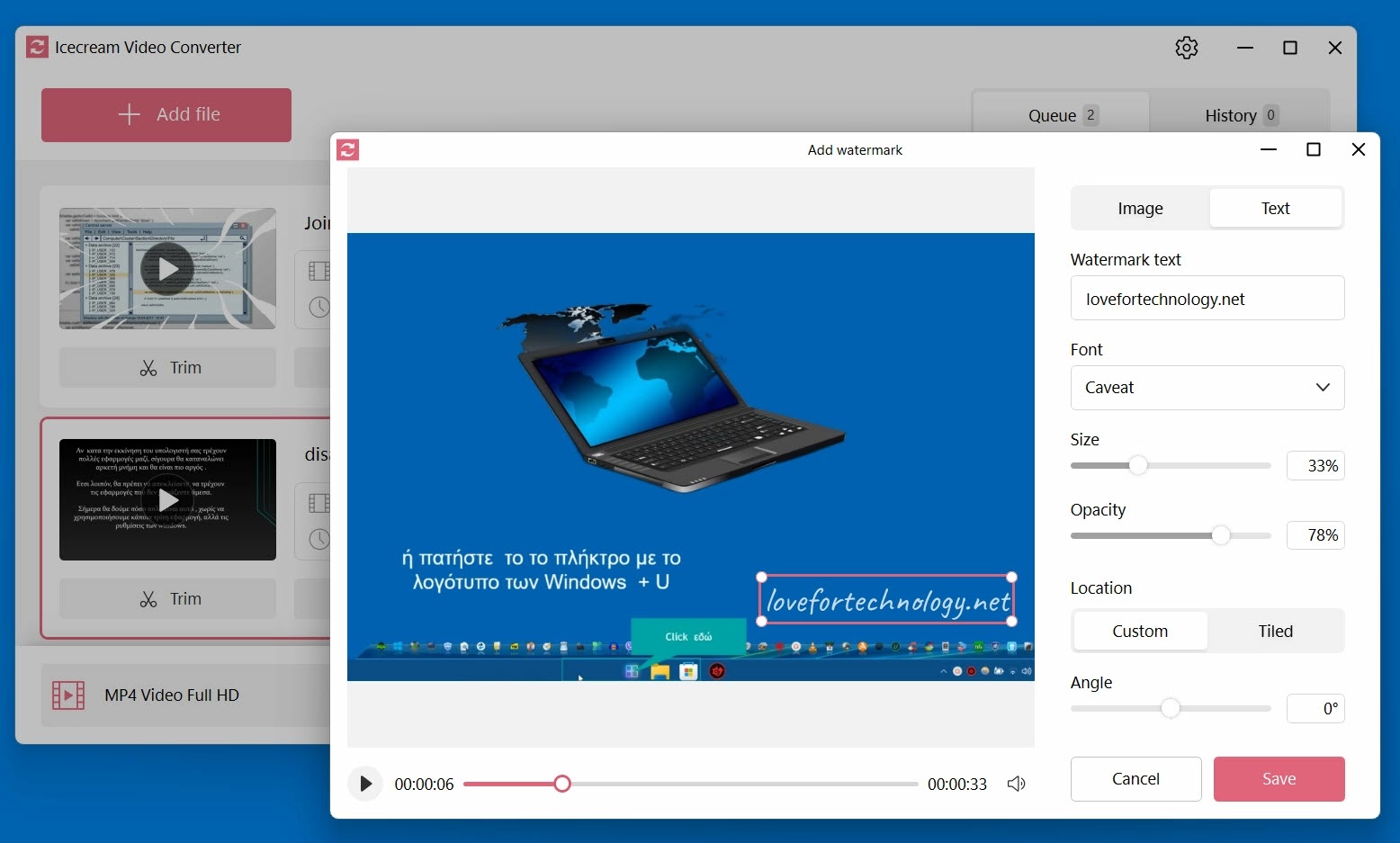Switch to the History tab

(1241, 115)
